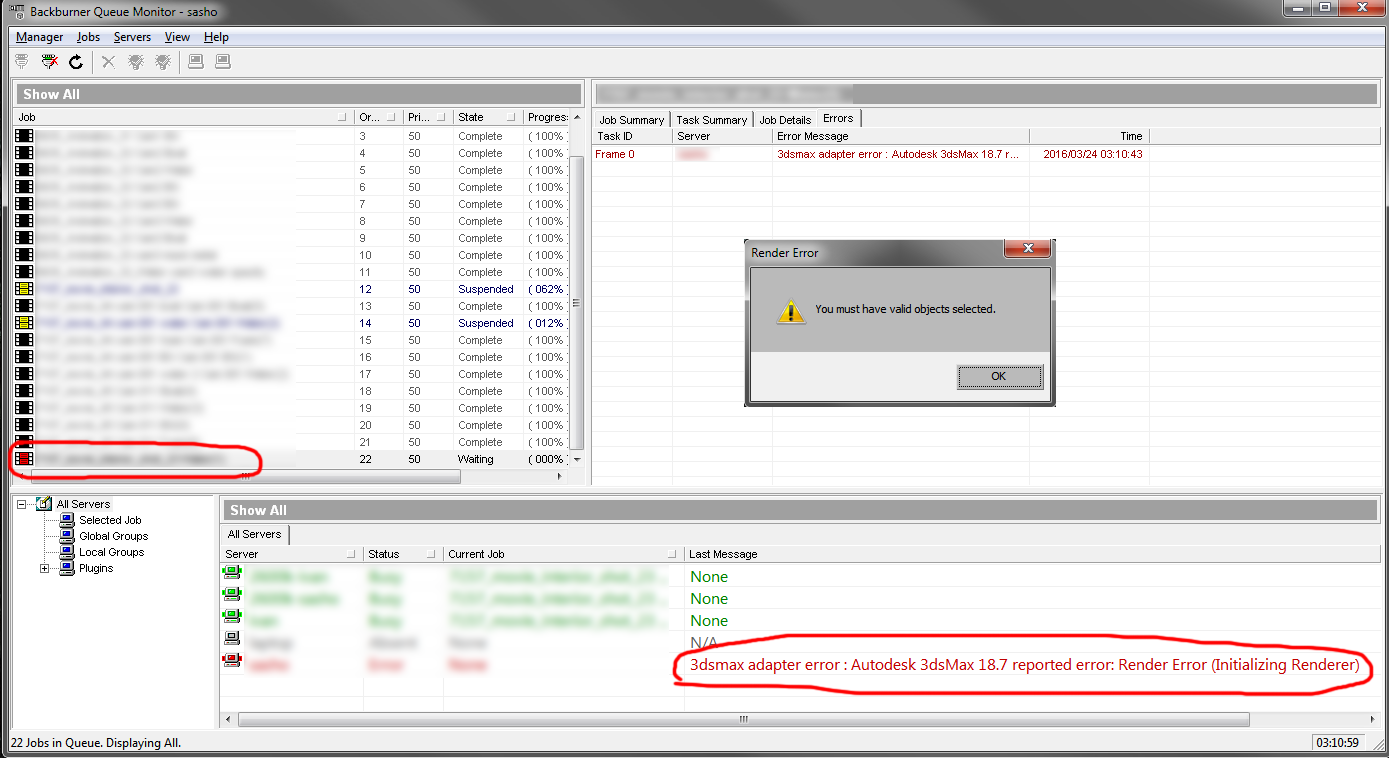Open the Jobs menu
The width and height of the screenshot is (1389, 758).
(x=88, y=37)
